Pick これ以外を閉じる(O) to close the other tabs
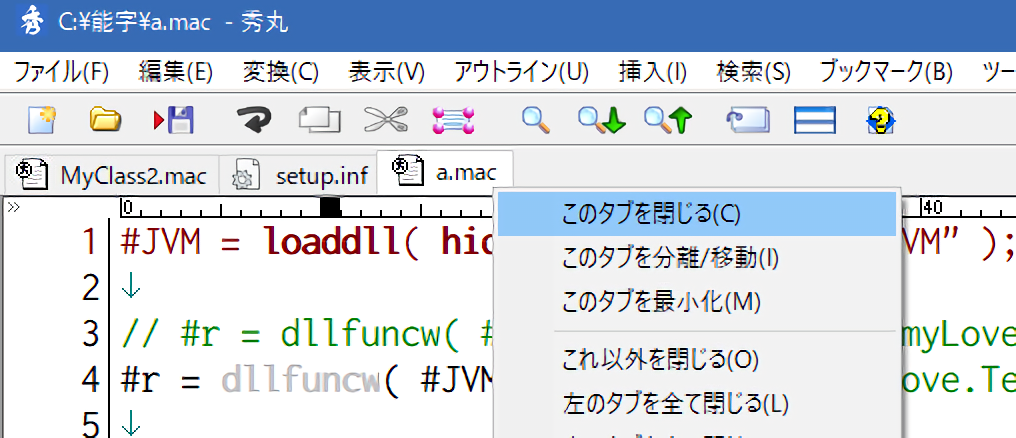 pos(660,358)
